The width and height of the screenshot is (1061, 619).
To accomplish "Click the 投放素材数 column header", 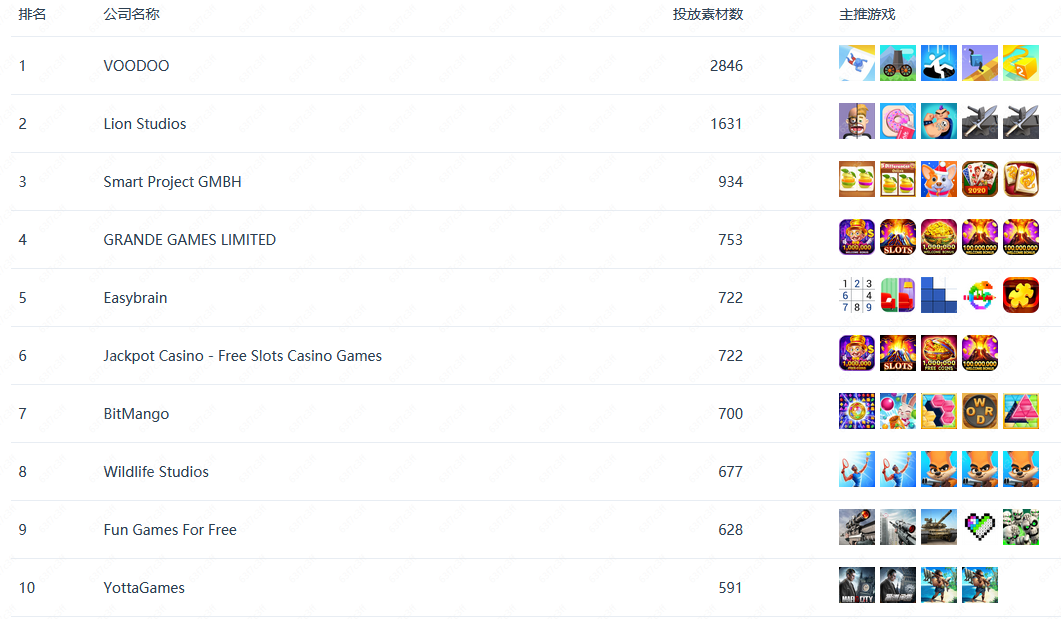I will (x=708, y=14).
